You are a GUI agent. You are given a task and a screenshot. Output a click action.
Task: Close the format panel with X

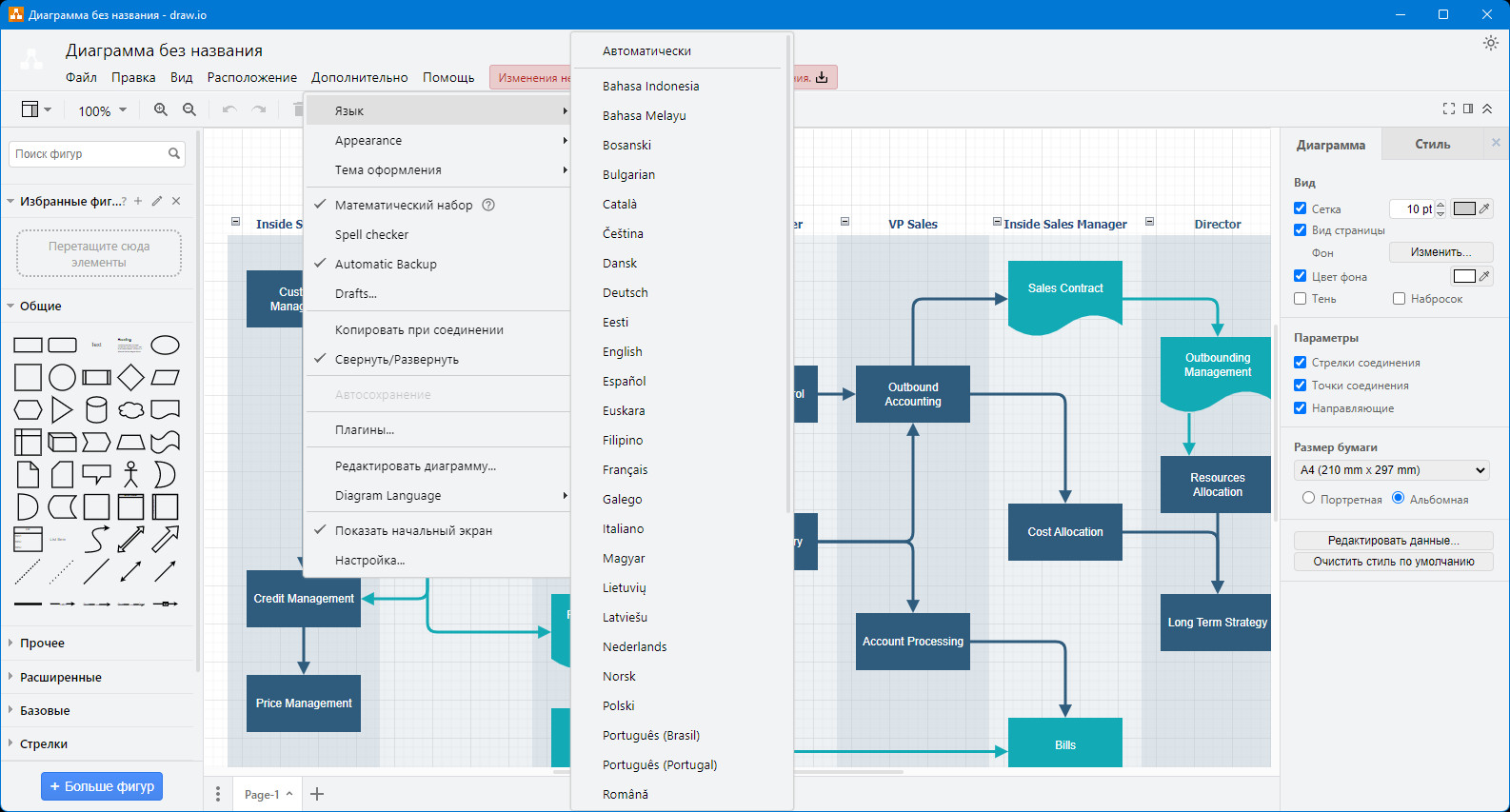pos(1496,143)
